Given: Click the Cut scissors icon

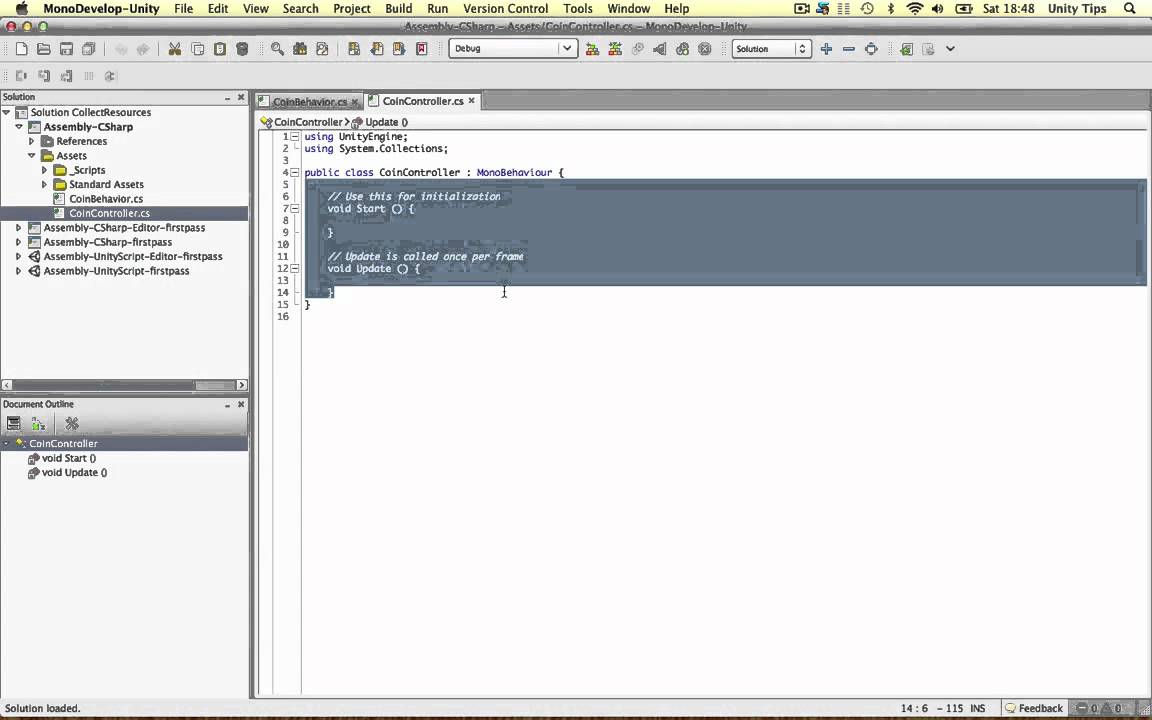Looking at the screenshot, I should coord(175,48).
